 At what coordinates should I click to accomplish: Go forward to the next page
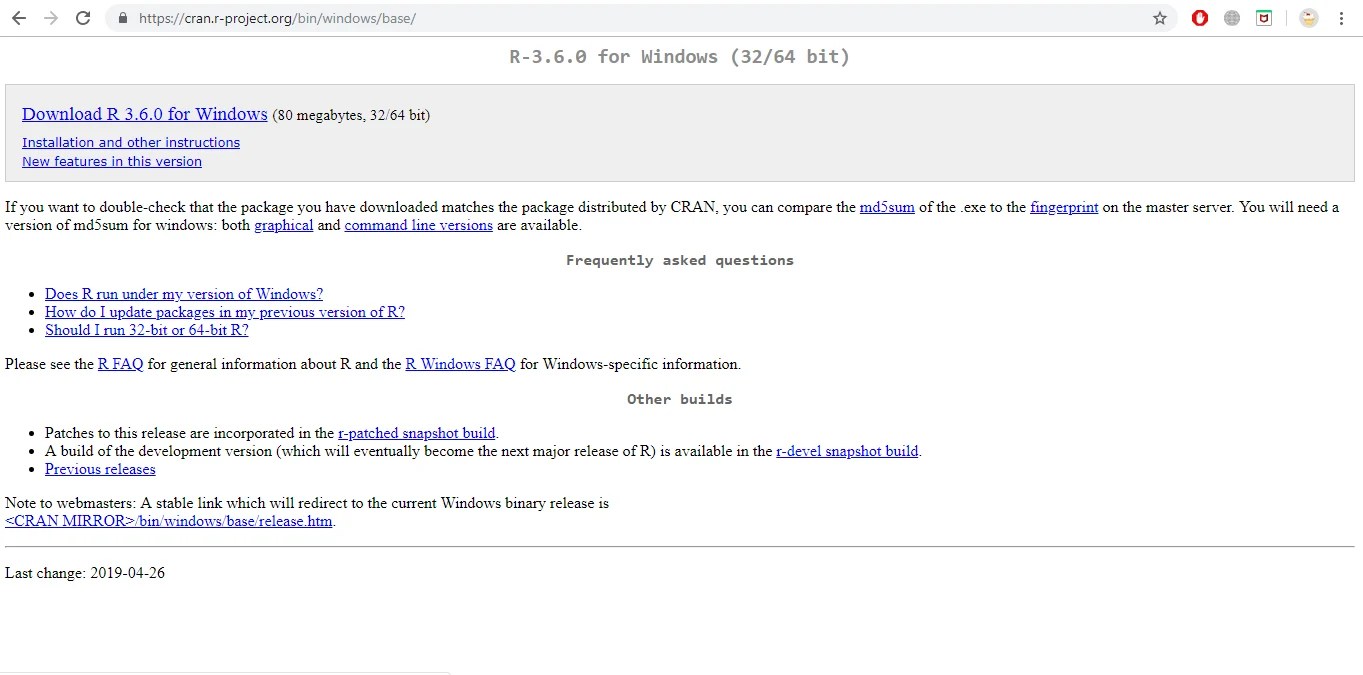pyautogui.click(x=51, y=18)
